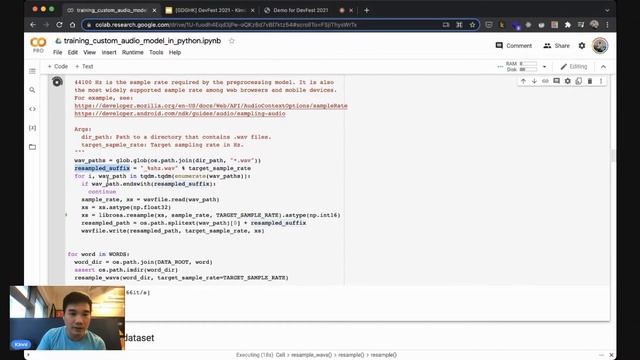Add a new Code cell
This screenshot has width=640, height=360.
click(58, 67)
